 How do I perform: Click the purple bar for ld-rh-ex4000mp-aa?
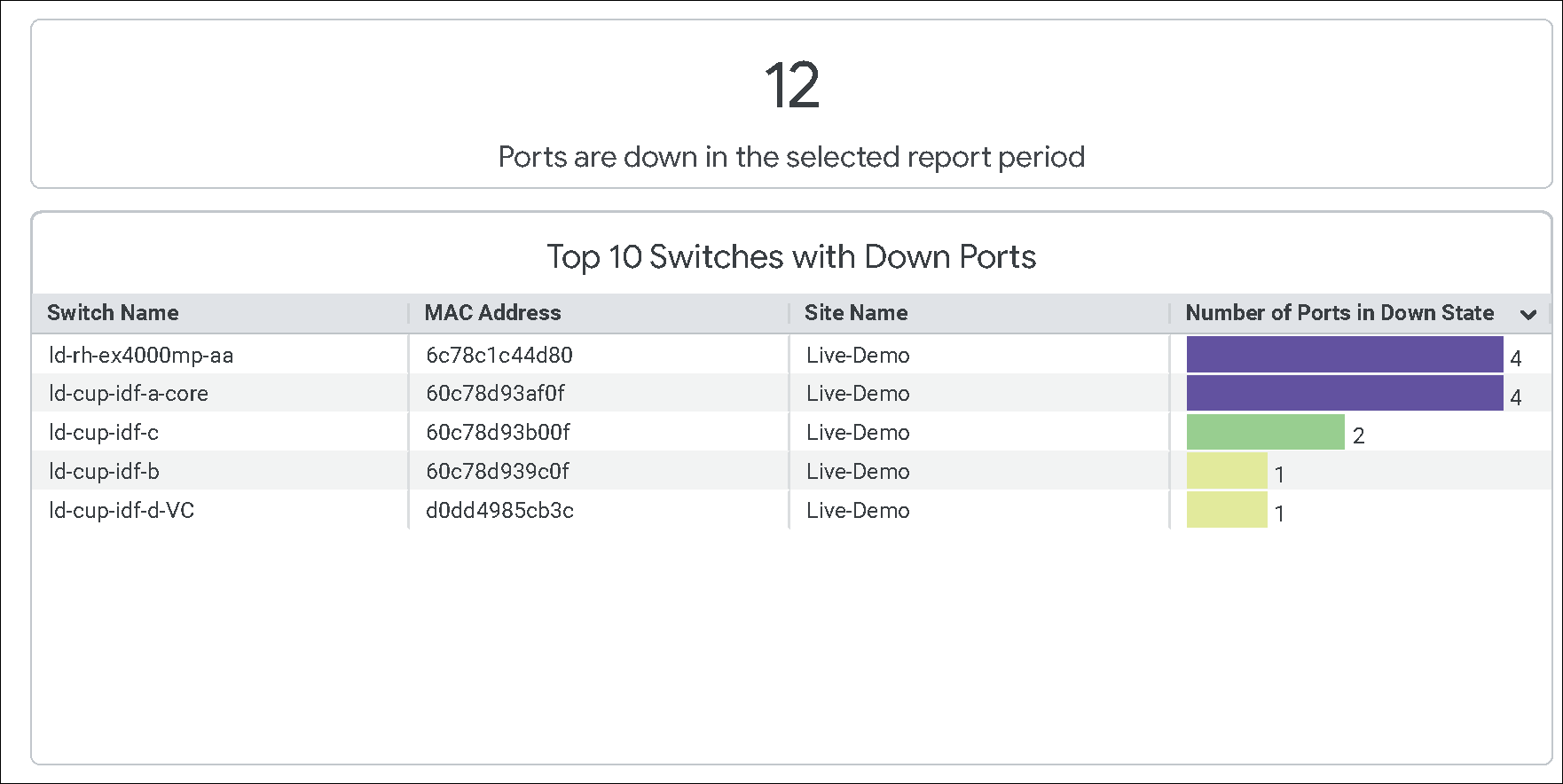click(1344, 355)
